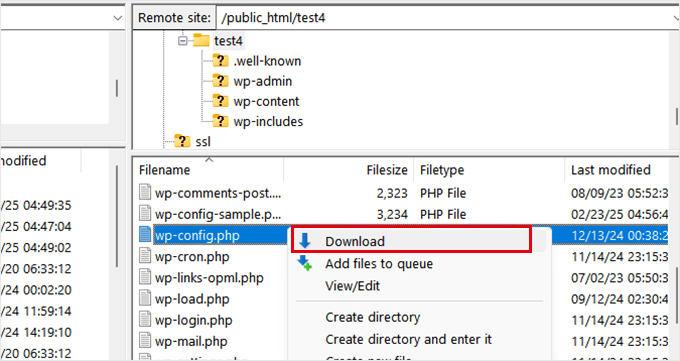Viewport: 680px width, 361px height.
Task: Click the local file list vertical scrollbar
Action: [116, 217]
